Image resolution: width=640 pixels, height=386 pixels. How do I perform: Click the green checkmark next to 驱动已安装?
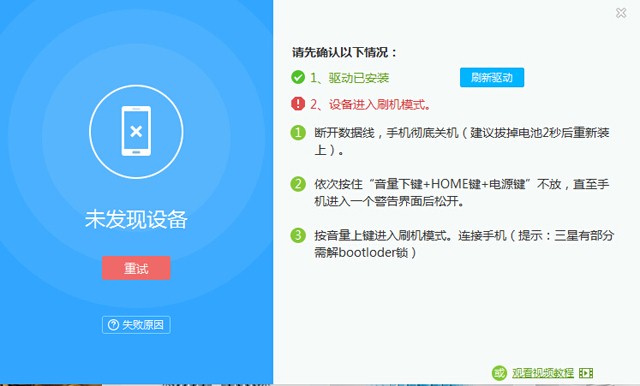[x=298, y=77]
